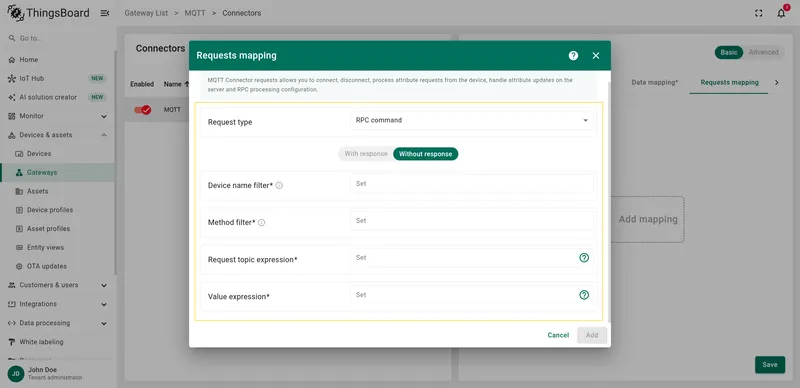Go to MQTT breadcrumb
The width and height of the screenshot is (800, 388).
click(195, 13)
